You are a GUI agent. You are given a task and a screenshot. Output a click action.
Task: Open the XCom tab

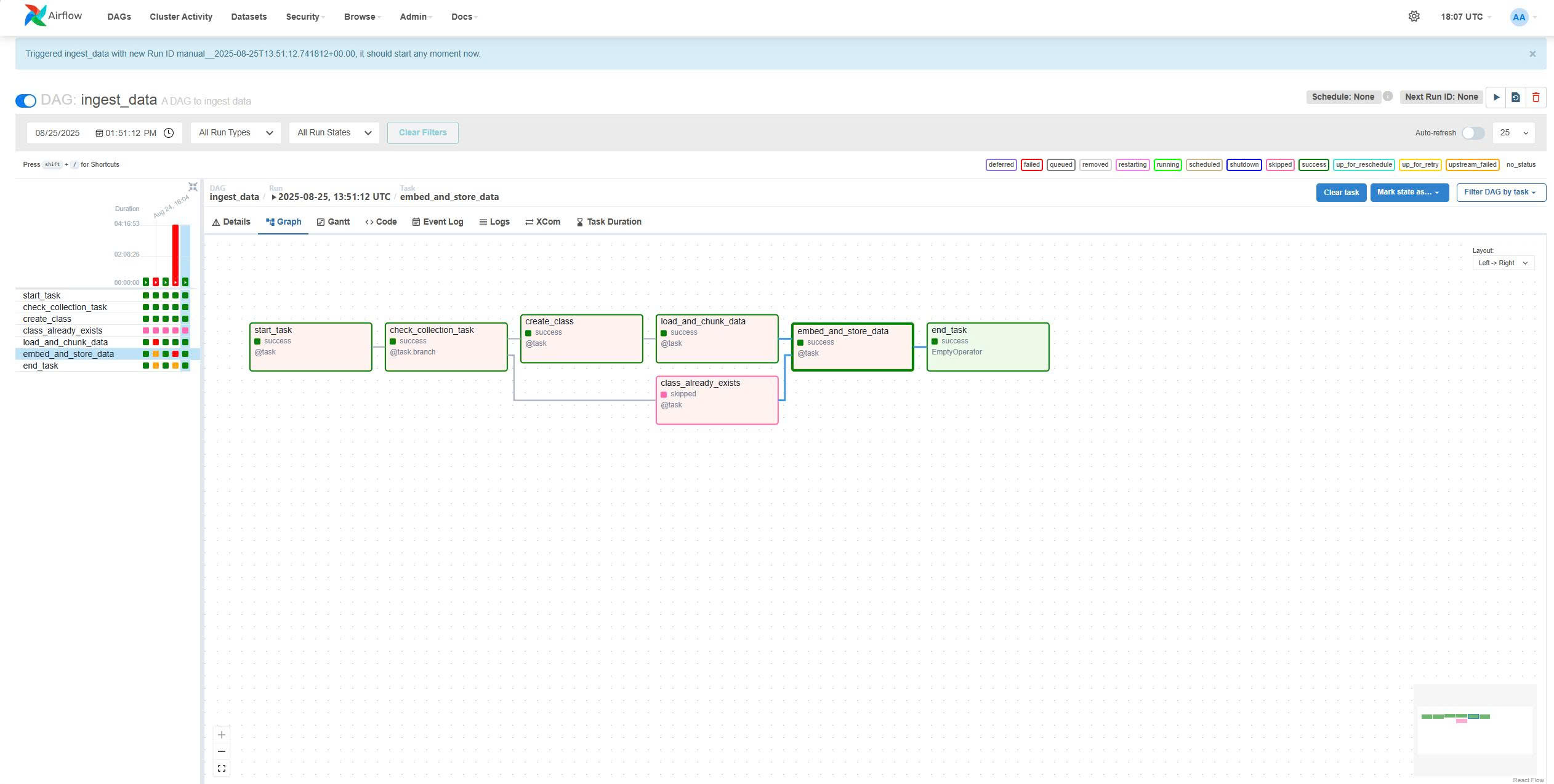pyautogui.click(x=542, y=222)
